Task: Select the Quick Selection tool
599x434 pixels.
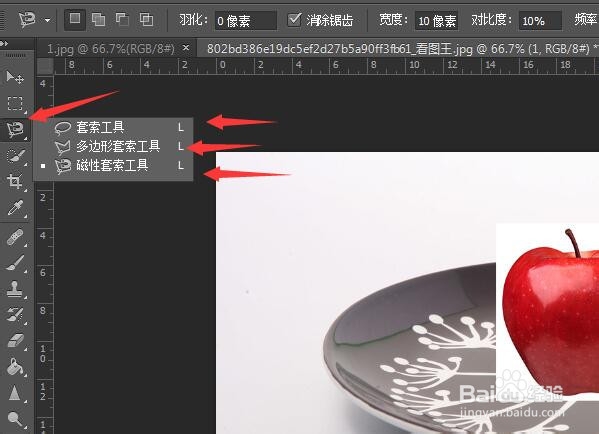Action: [15, 156]
